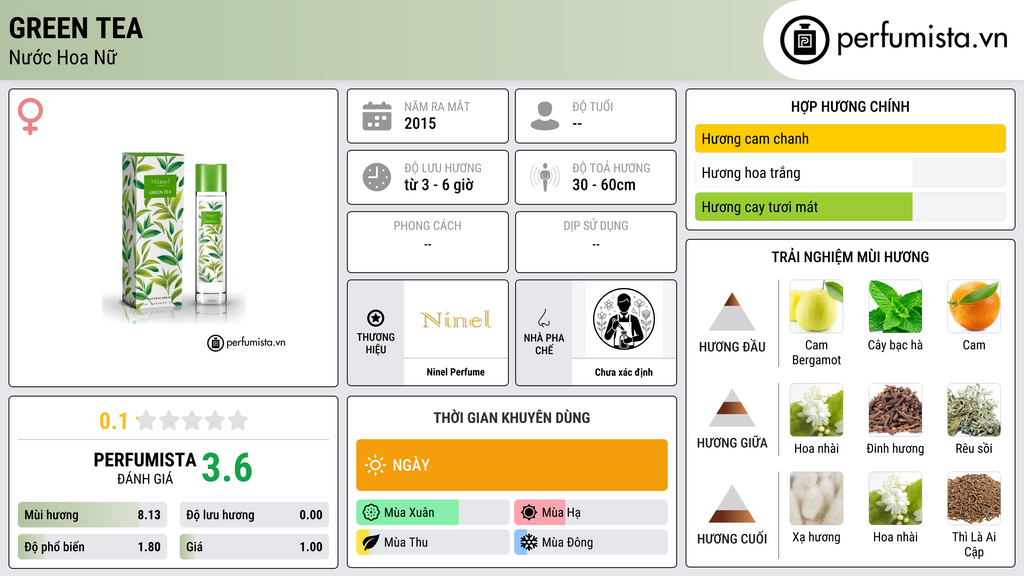The width and height of the screenshot is (1024, 576).
Task: Click the Hương cuối pyramid icon
Action: 732,504
